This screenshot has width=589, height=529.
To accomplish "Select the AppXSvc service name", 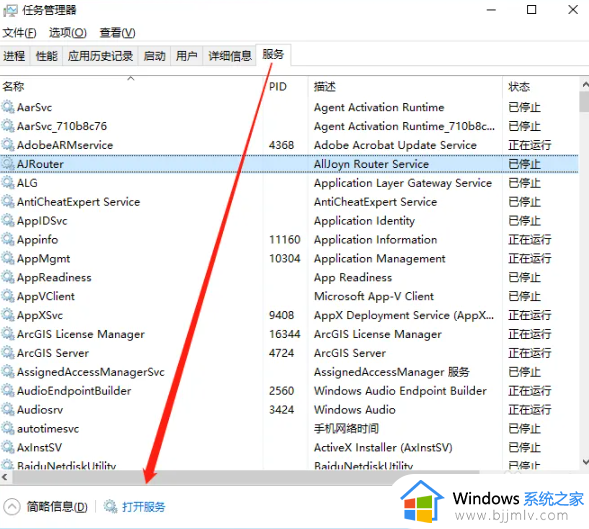I will 39,315.
